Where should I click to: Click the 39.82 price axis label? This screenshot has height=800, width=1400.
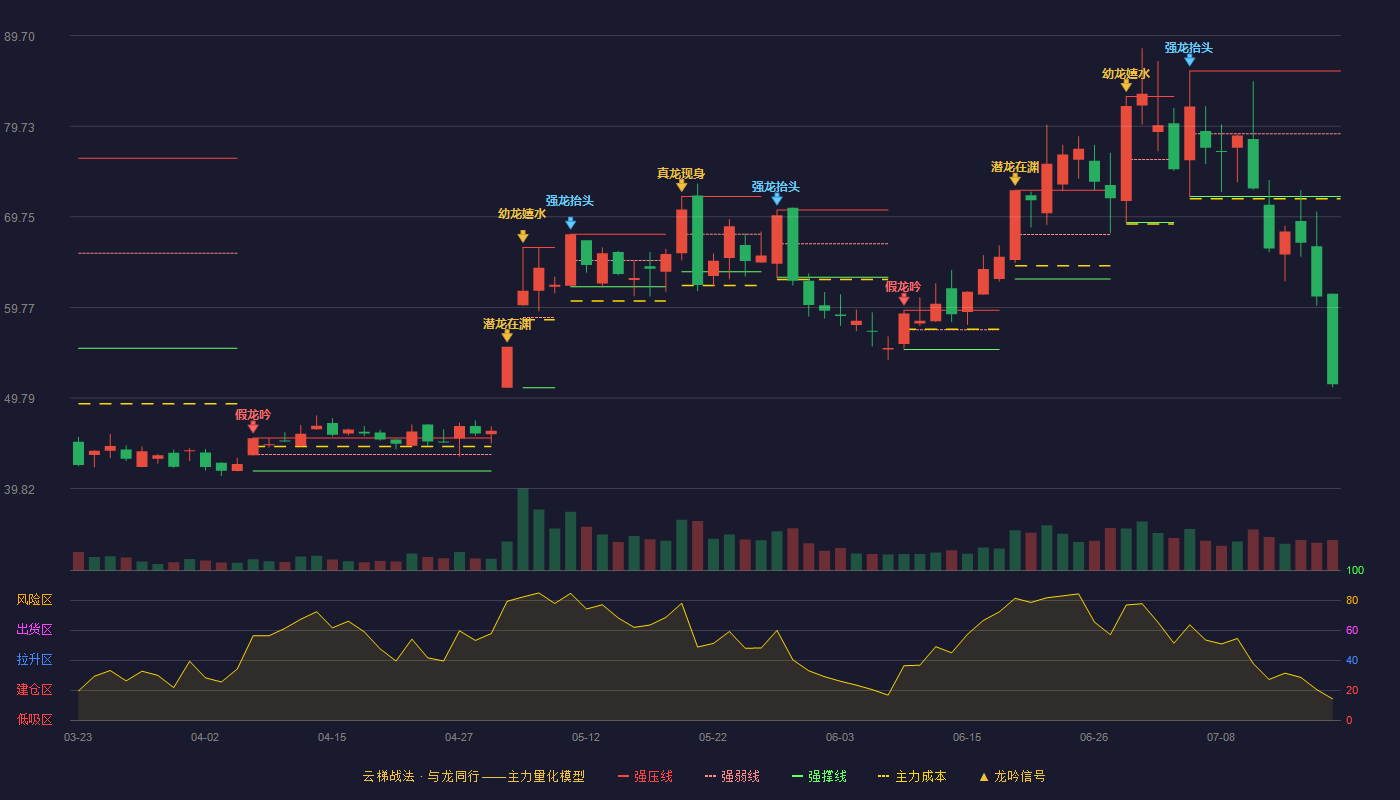[19, 490]
